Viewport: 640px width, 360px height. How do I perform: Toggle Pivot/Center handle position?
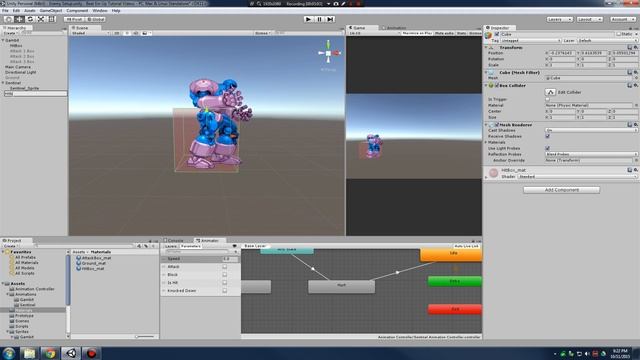pyautogui.click(x=74, y=19)
